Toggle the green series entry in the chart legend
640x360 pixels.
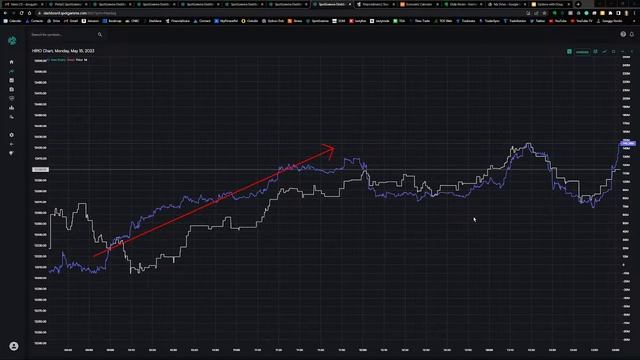(x=58, y=60)
